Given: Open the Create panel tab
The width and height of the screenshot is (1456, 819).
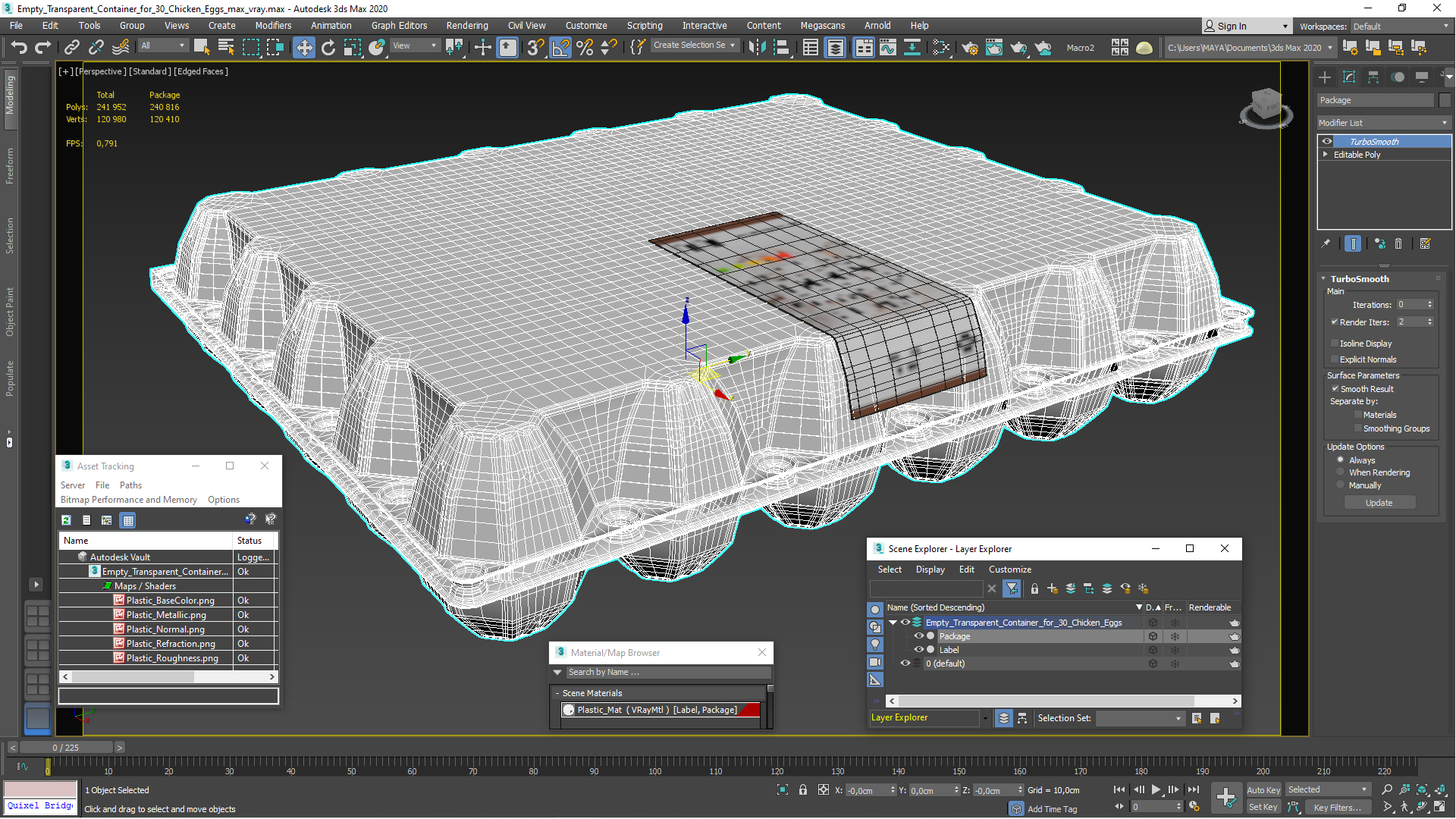Looking at the screenshot, I should pos(1325,77).
